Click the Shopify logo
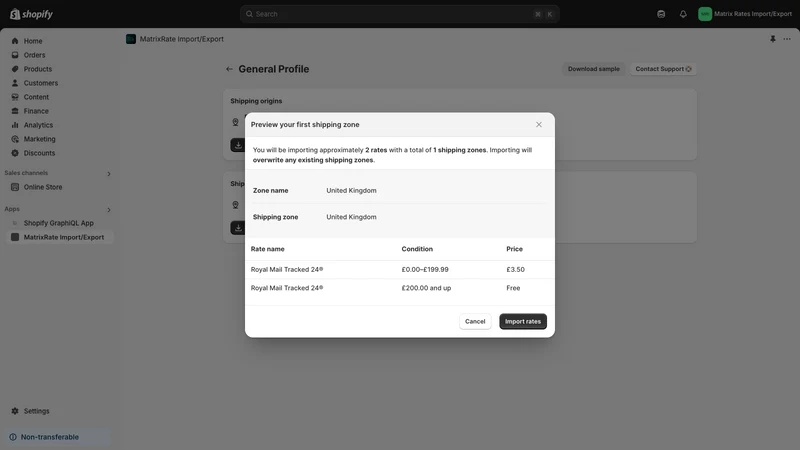Image resolution: width=800 pixels, height=450 pixels. [x=32, y=14]
